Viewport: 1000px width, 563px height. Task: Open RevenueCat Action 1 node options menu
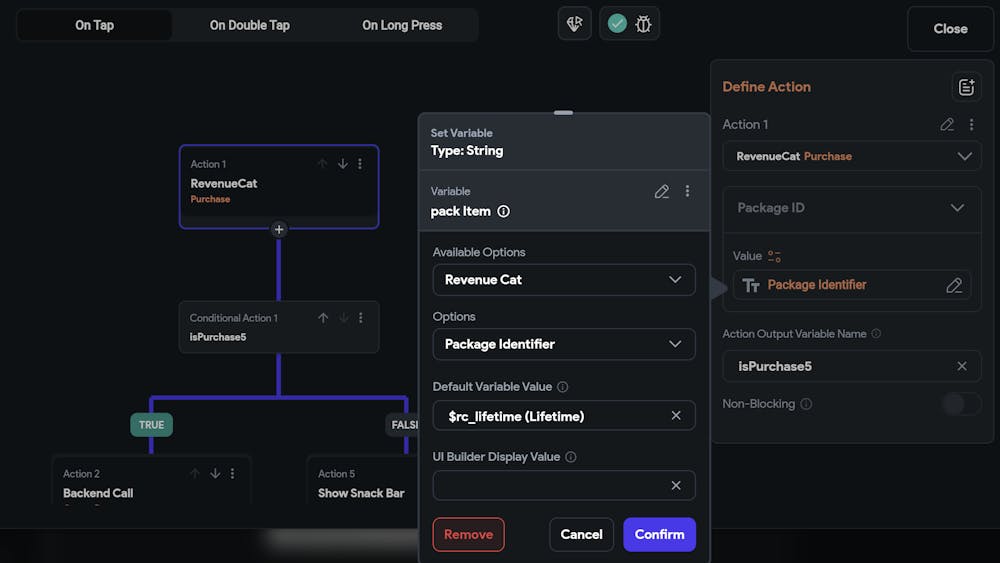click(x=360, y=164)
